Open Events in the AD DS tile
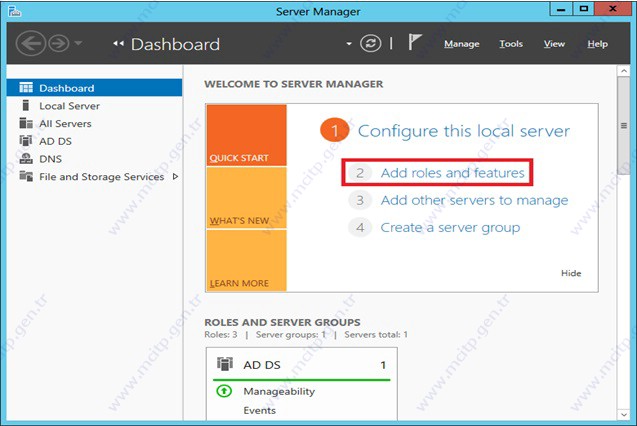The image size is (637, 426). click(x=260, y=411)
